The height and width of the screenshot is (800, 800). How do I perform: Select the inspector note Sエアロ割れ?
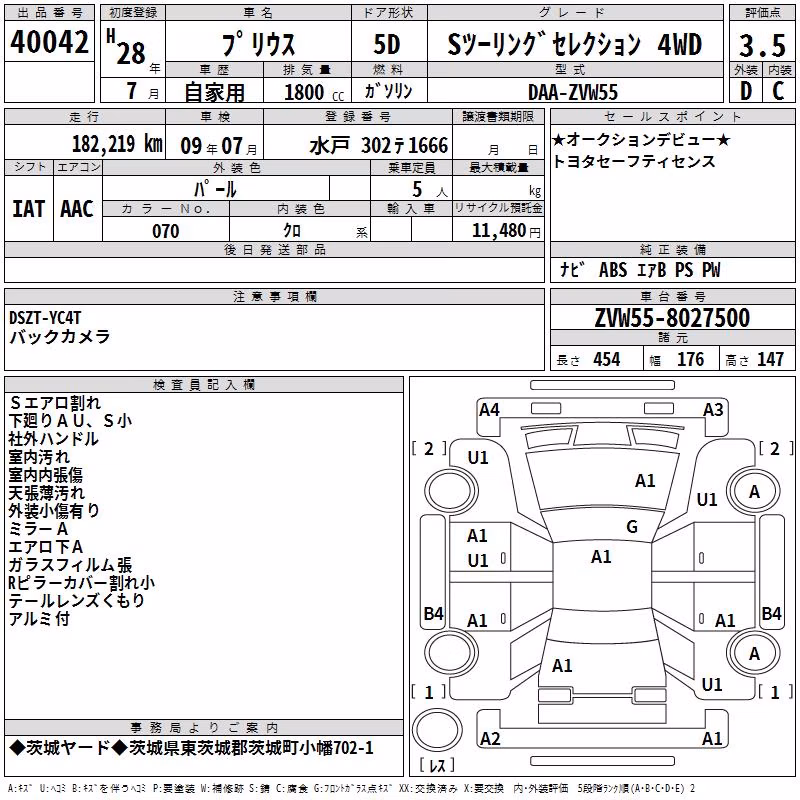coord(55,403)
